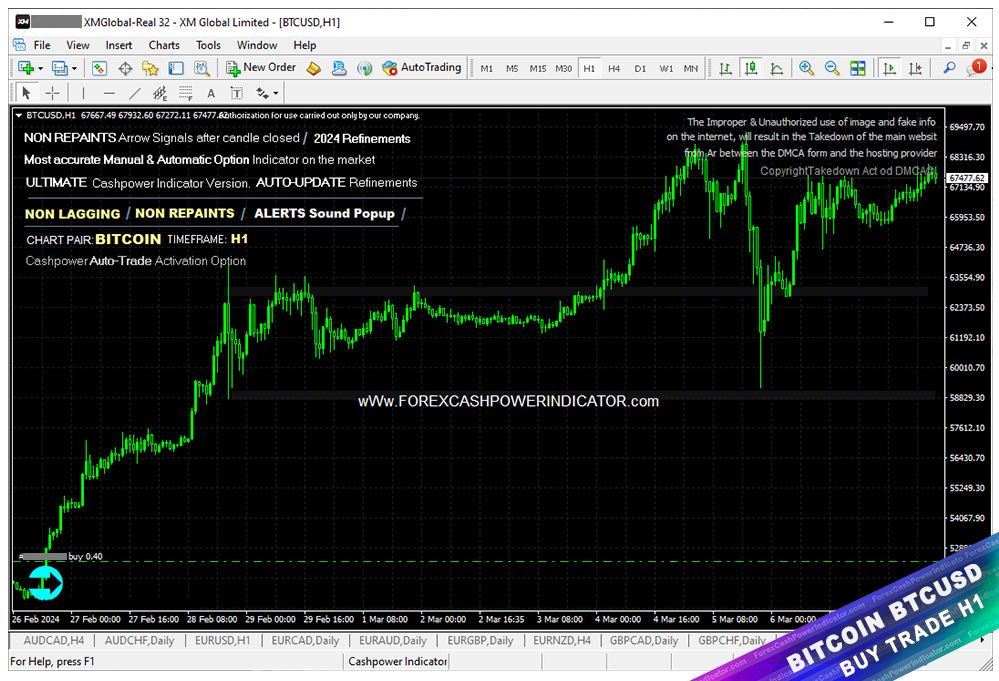The height and width of the screenshot is (681, 999).
Task: Expand the New Chart dropdown arrow
Action: click(x=41, y=68)
